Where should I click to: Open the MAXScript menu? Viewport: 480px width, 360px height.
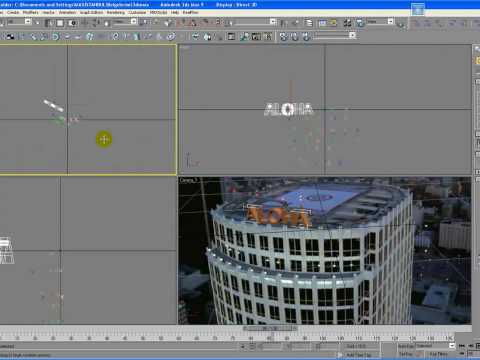tap(158, 12)
